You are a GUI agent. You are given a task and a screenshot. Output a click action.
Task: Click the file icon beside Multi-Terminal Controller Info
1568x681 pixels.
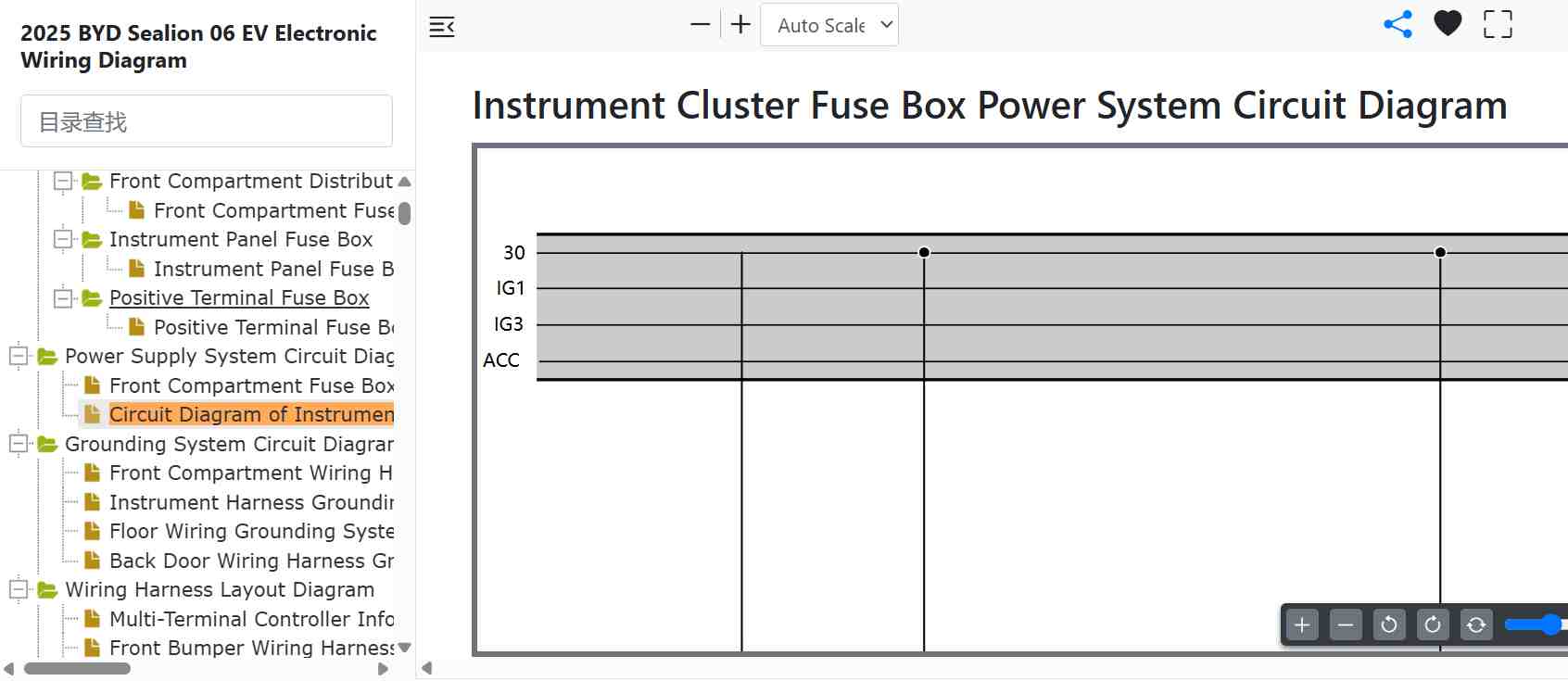click(92, 619)
